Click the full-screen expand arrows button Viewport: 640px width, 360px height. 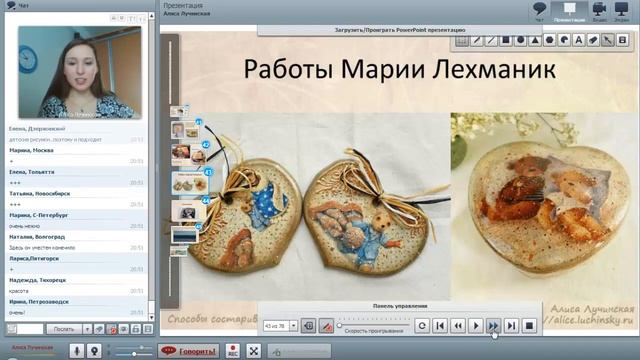253,351
